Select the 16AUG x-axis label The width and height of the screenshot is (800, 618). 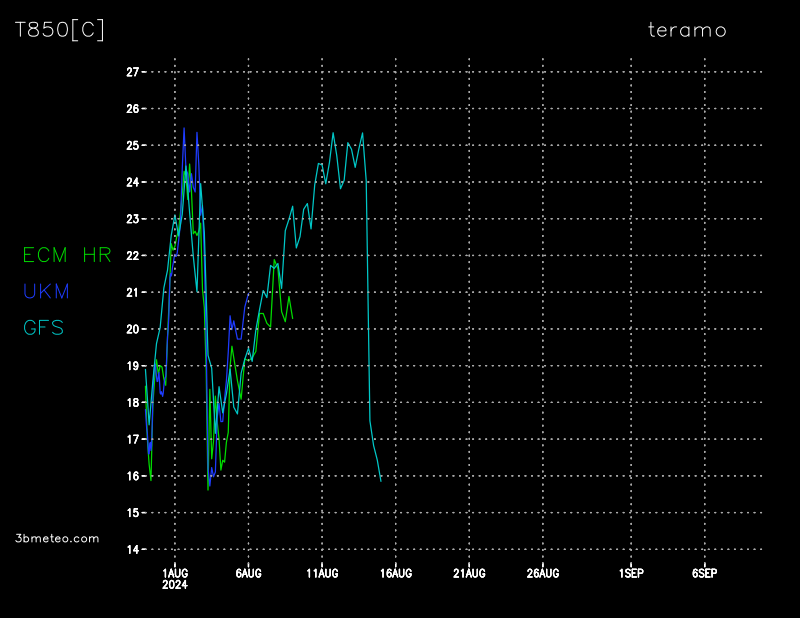tap(395, 573)
